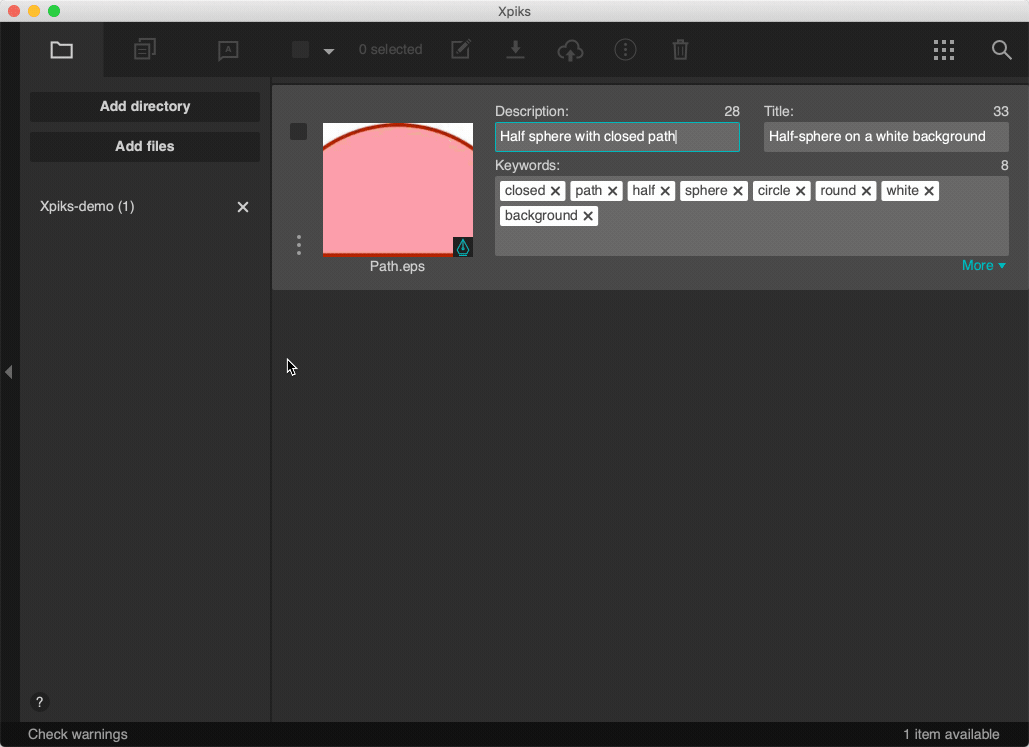The width and height of the screenshot is (1029, 747).
Task: Check the selection box next to Path.eps
Action: point(297,131)
